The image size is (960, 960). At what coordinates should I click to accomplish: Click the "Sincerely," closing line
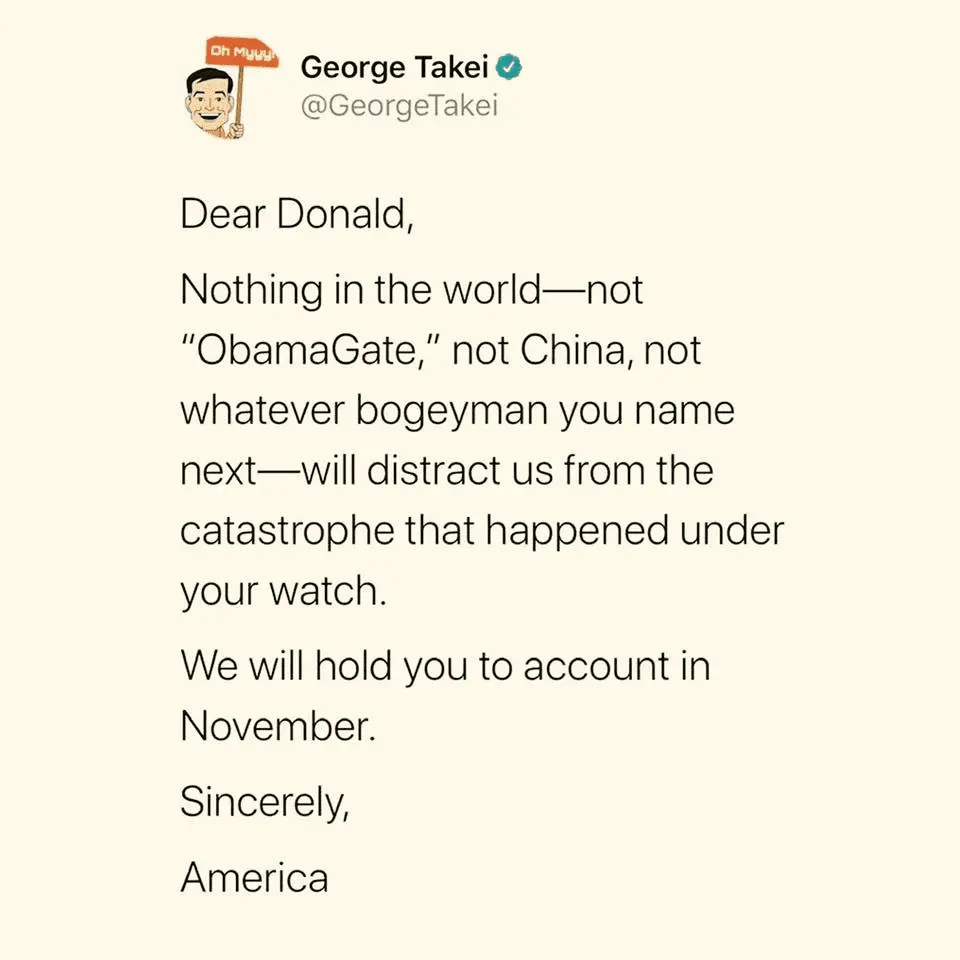[265, 801]
